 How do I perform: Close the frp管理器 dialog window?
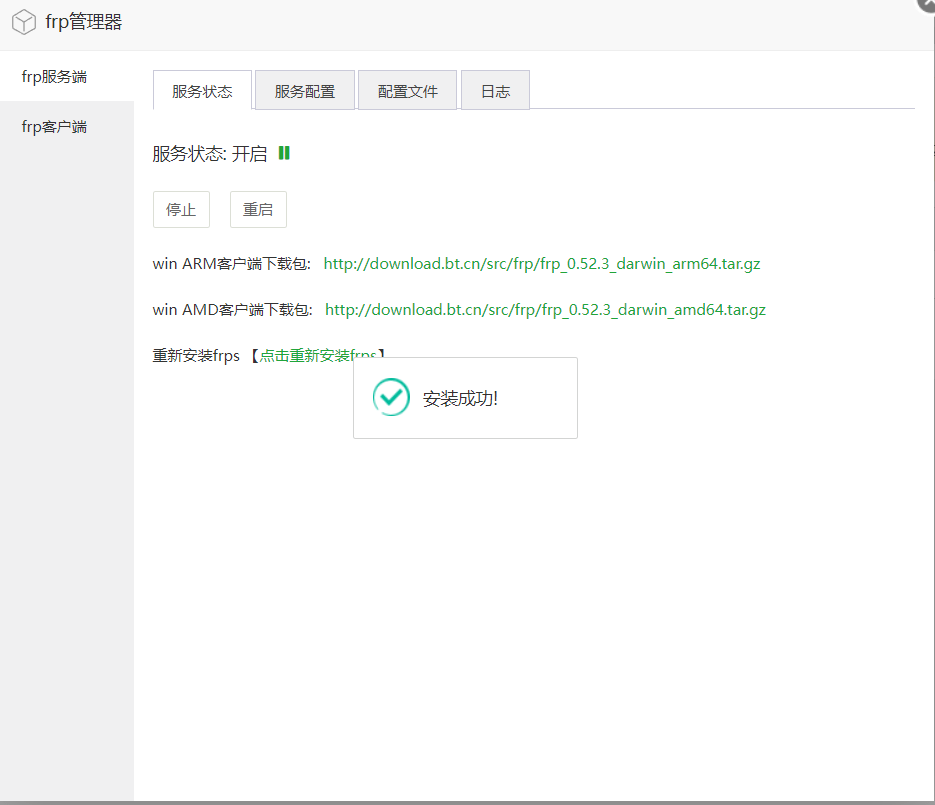pyautogui.click(x=927, y=4)
